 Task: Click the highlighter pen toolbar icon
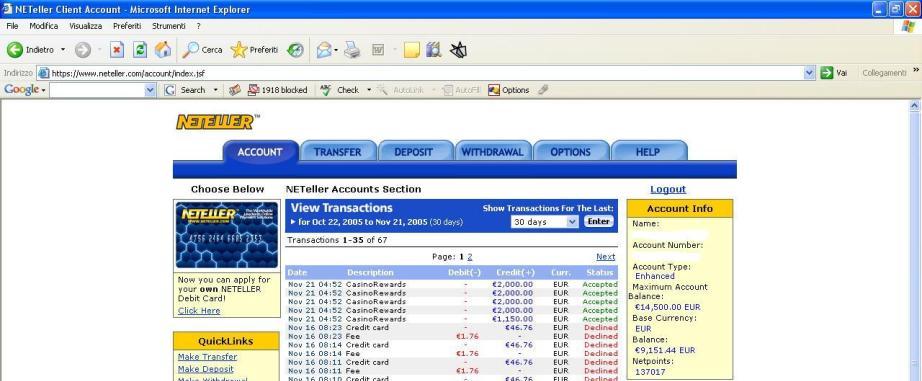click(543, 90)
